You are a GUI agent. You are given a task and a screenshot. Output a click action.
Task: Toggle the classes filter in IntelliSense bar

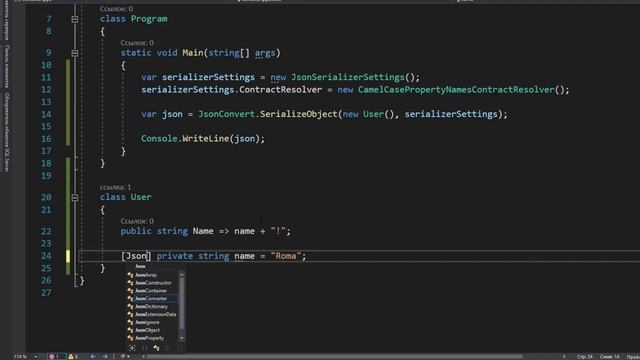coord(156,348)
